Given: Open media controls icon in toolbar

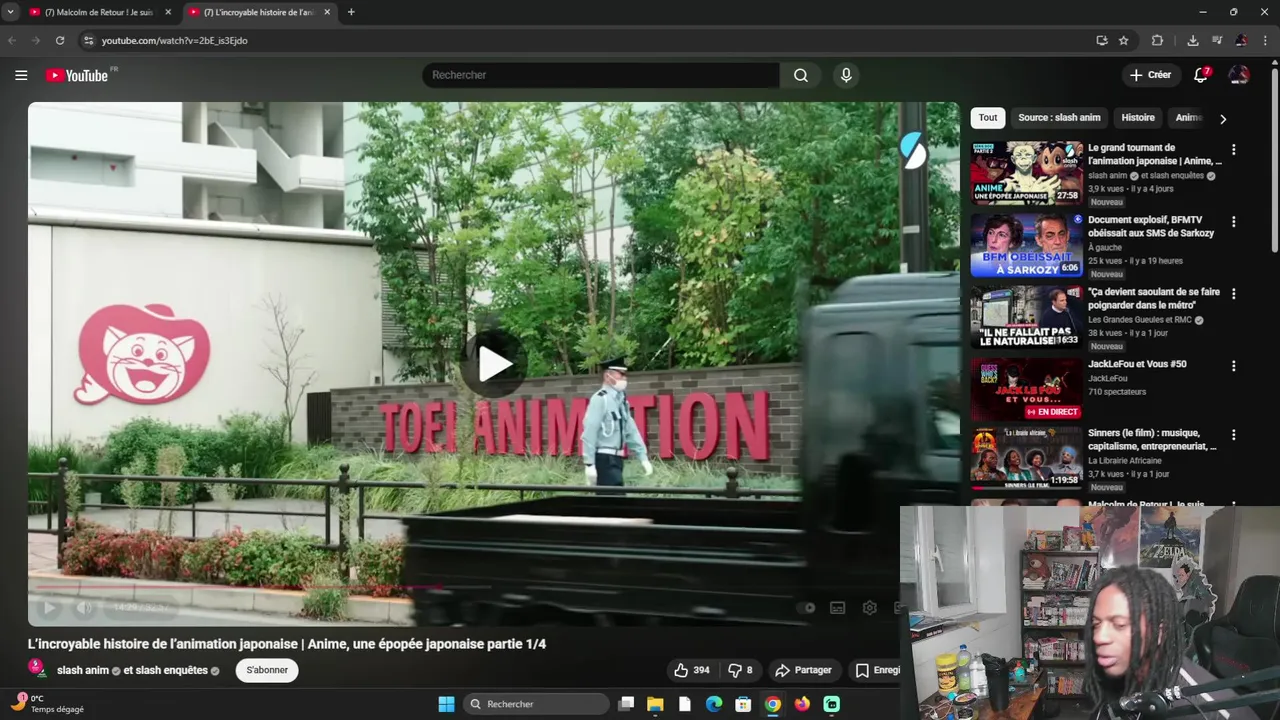Looking at the screenshot, I should (1217, 40).
